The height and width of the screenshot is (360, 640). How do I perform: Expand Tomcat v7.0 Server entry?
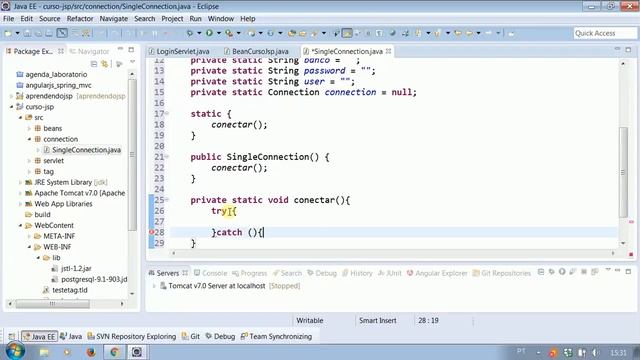tap(154, 286)
